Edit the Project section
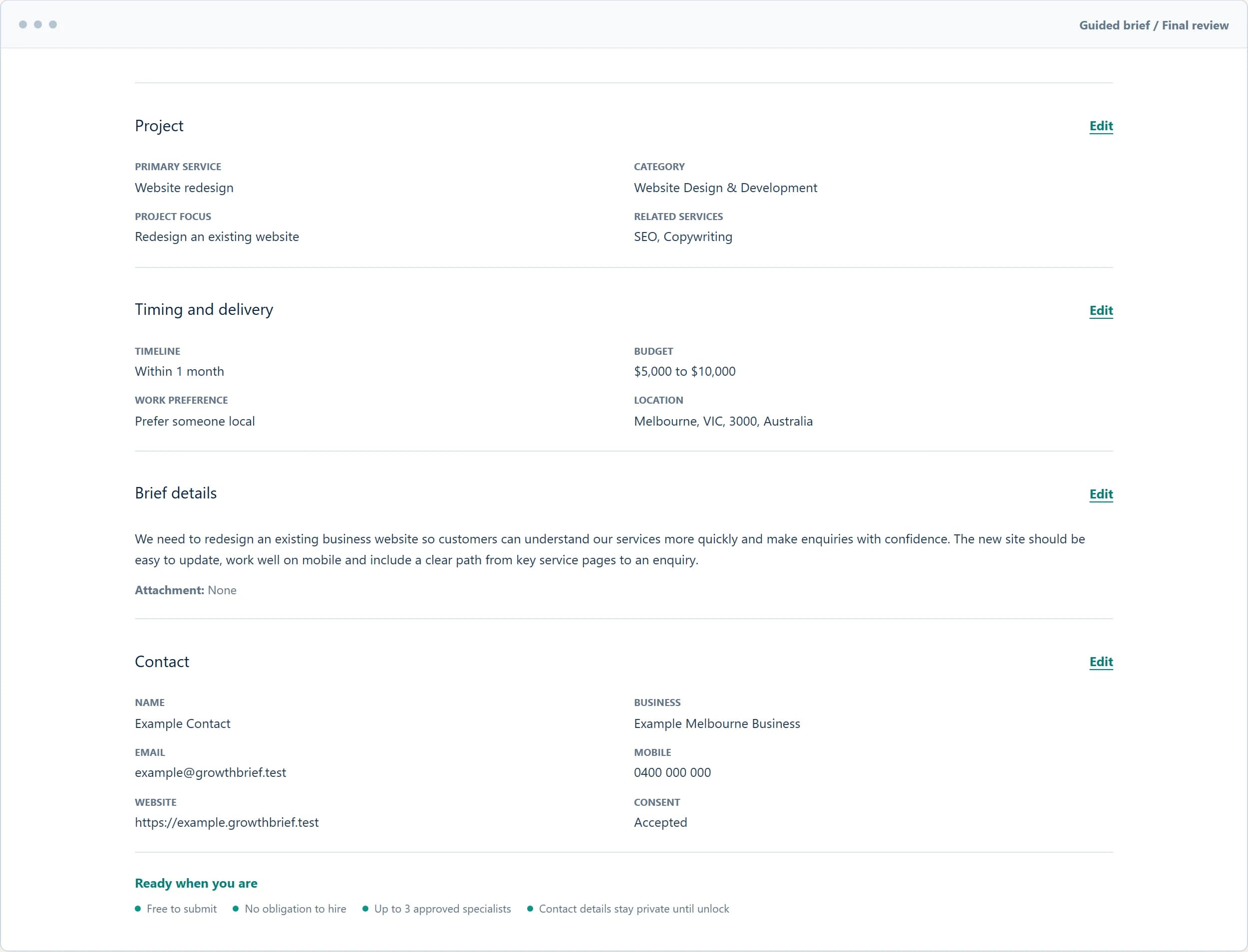The width and height of the screenshot is (1248, 952). pyautogui.click(x=1101, y=126)
